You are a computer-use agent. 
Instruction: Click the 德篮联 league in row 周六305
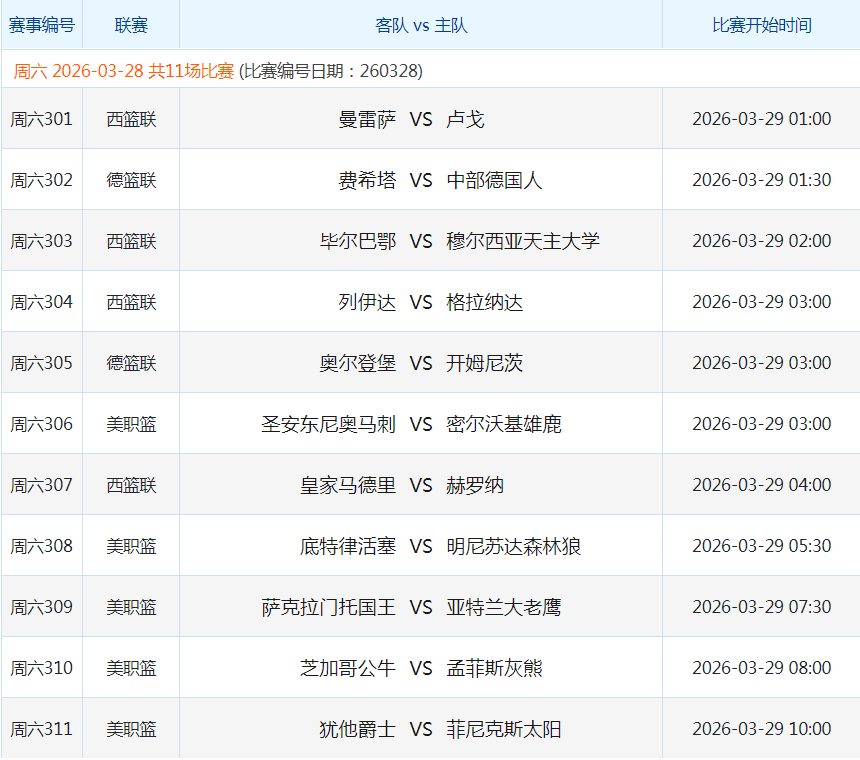131,363
